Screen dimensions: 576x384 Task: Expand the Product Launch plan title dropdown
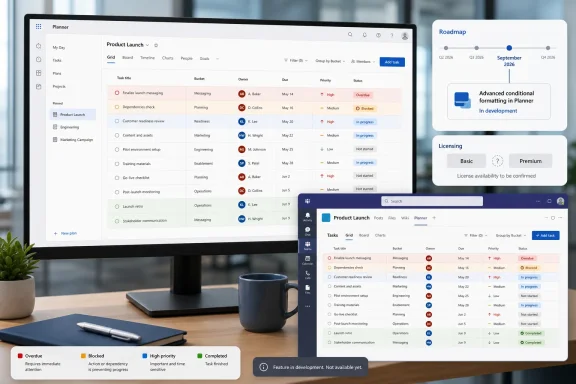(x=147, y=45)
